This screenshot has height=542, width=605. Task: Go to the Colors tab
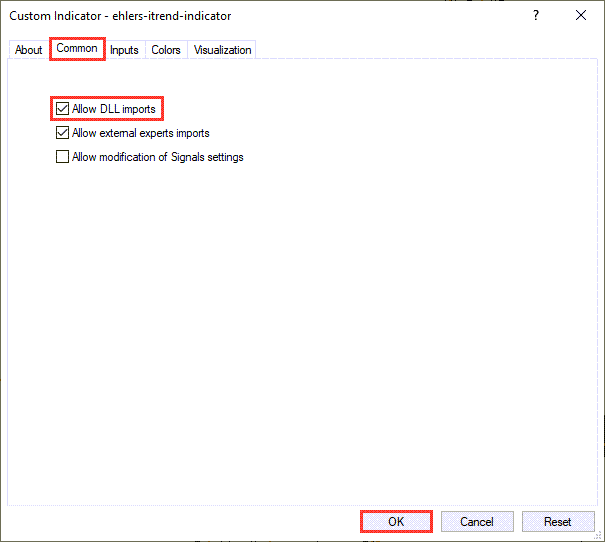[x=166, y=50]
